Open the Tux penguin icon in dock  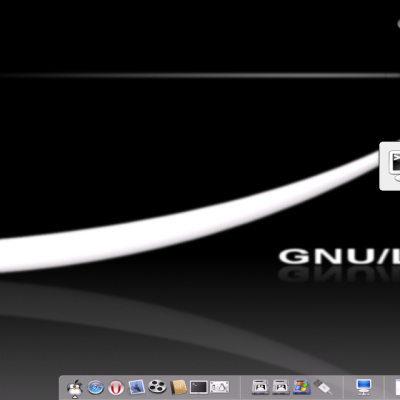click(x=75, y=388)
